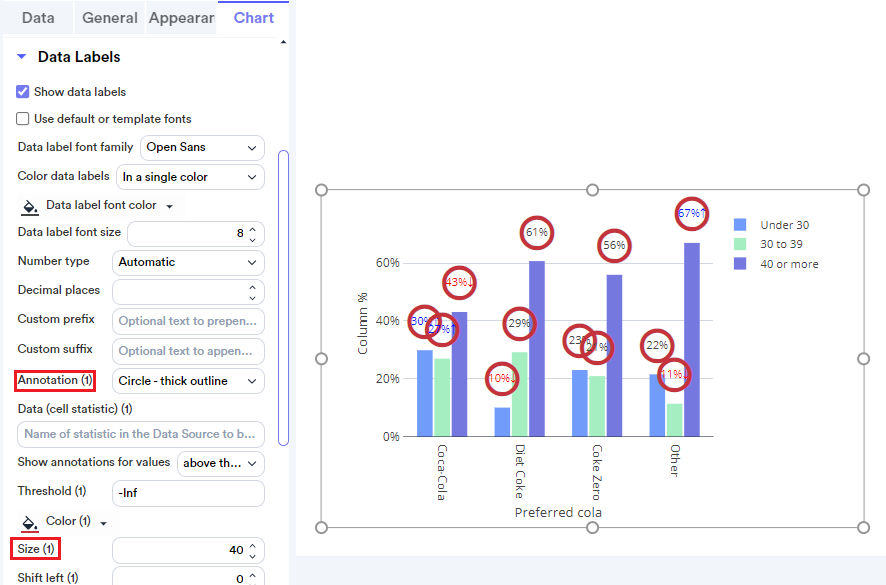Click the bottom-right chart resize handle
This screenshot has width=886, height=585.
coord(863,527)
